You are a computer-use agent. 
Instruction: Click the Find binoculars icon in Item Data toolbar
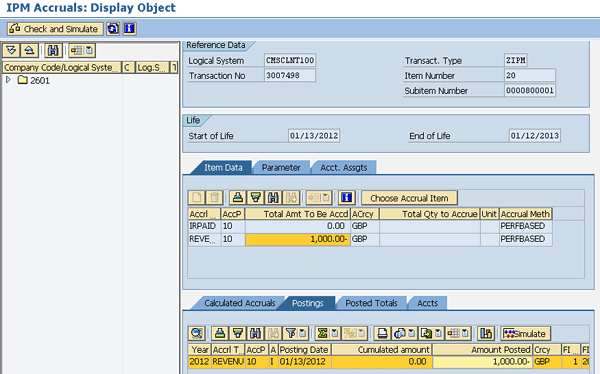(273, 198)
